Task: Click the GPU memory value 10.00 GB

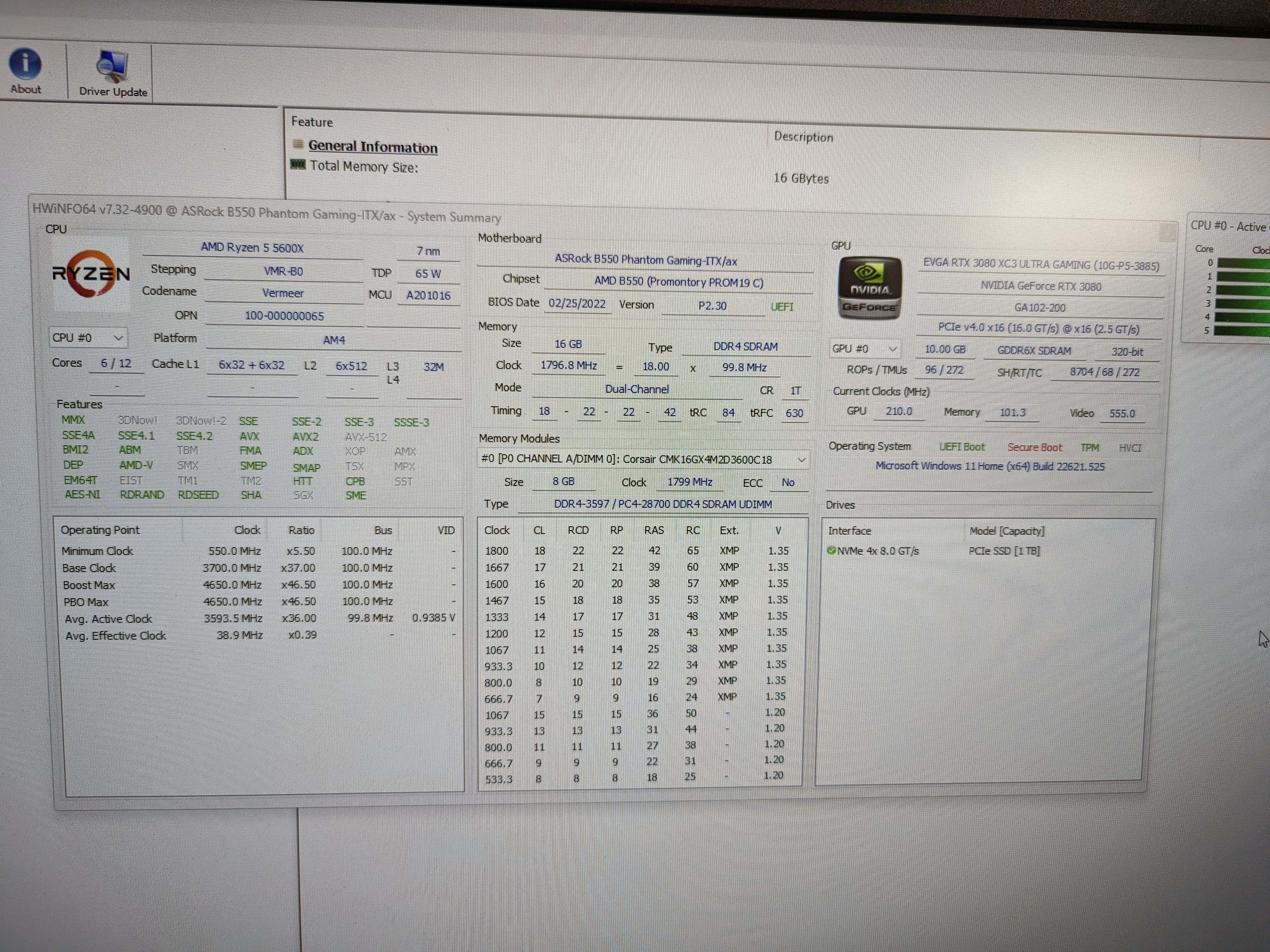Action: [x=944, y=350]
